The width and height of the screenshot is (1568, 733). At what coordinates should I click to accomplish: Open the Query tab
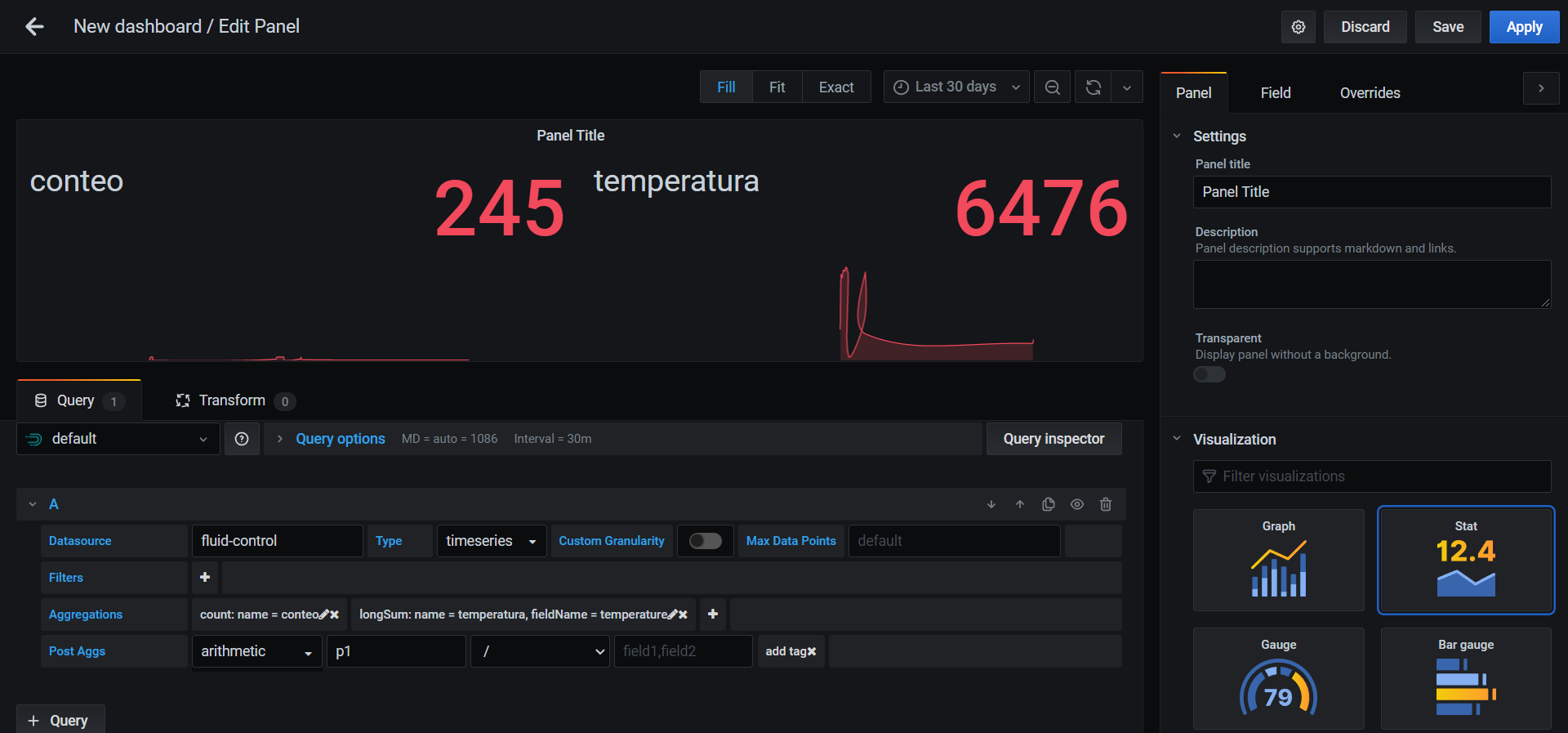click(x=79, y=400)
